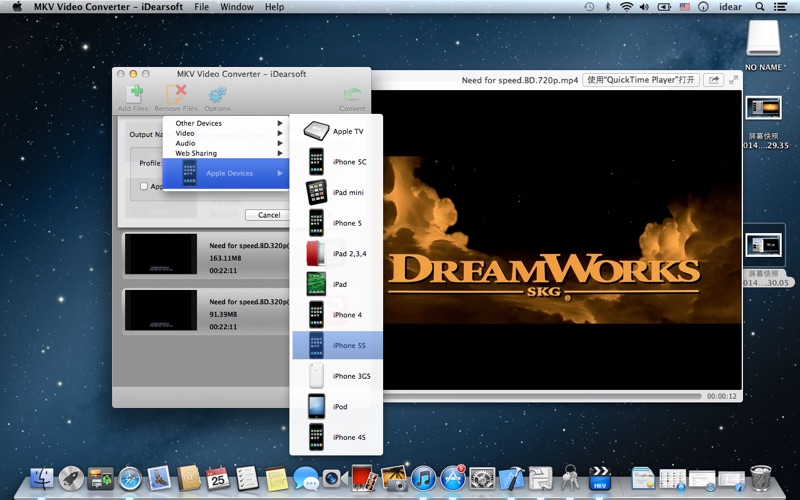Toggle the checkbox below the Profile label
The width and height of the screenshot is (800, 500).
click(144, 186)
